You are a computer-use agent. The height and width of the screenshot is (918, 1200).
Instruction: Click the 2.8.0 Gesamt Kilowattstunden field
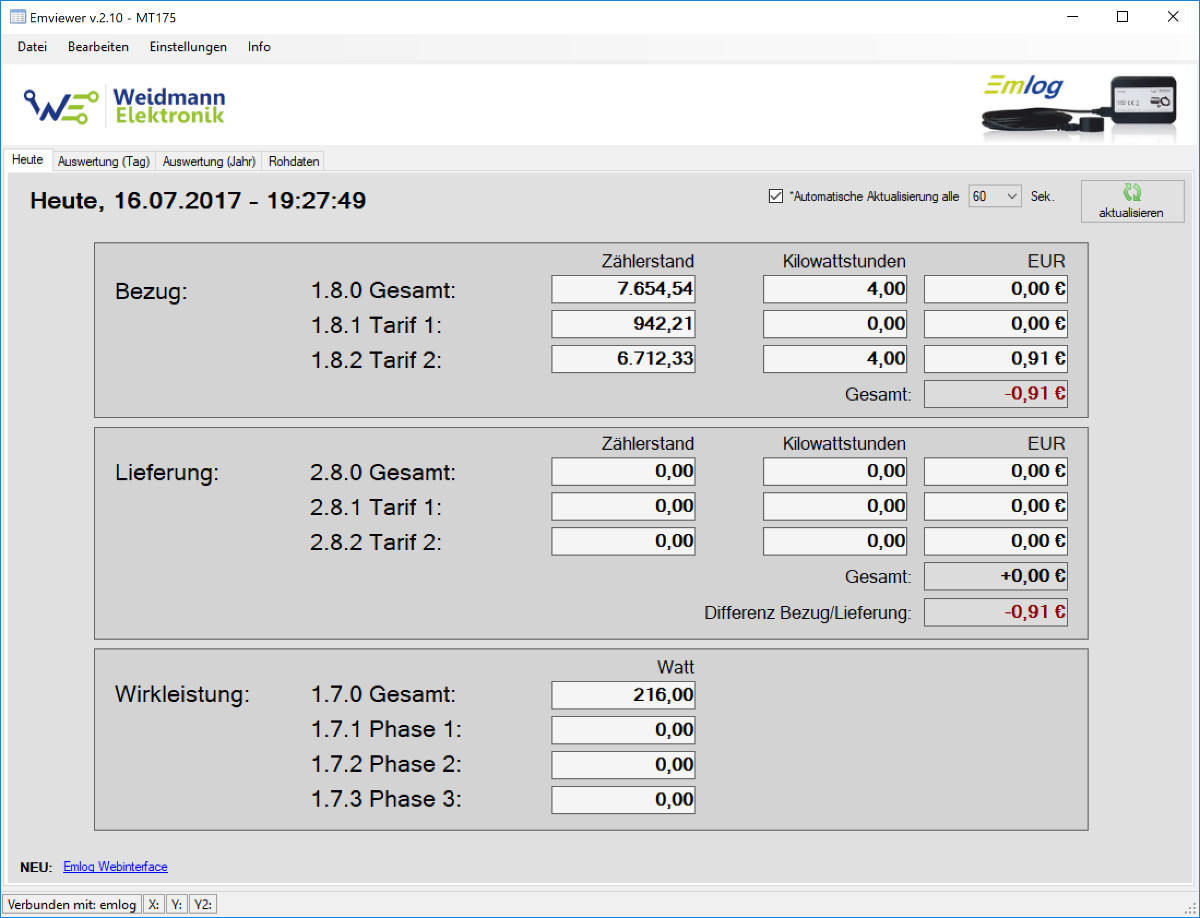click(x=835, y=471)
